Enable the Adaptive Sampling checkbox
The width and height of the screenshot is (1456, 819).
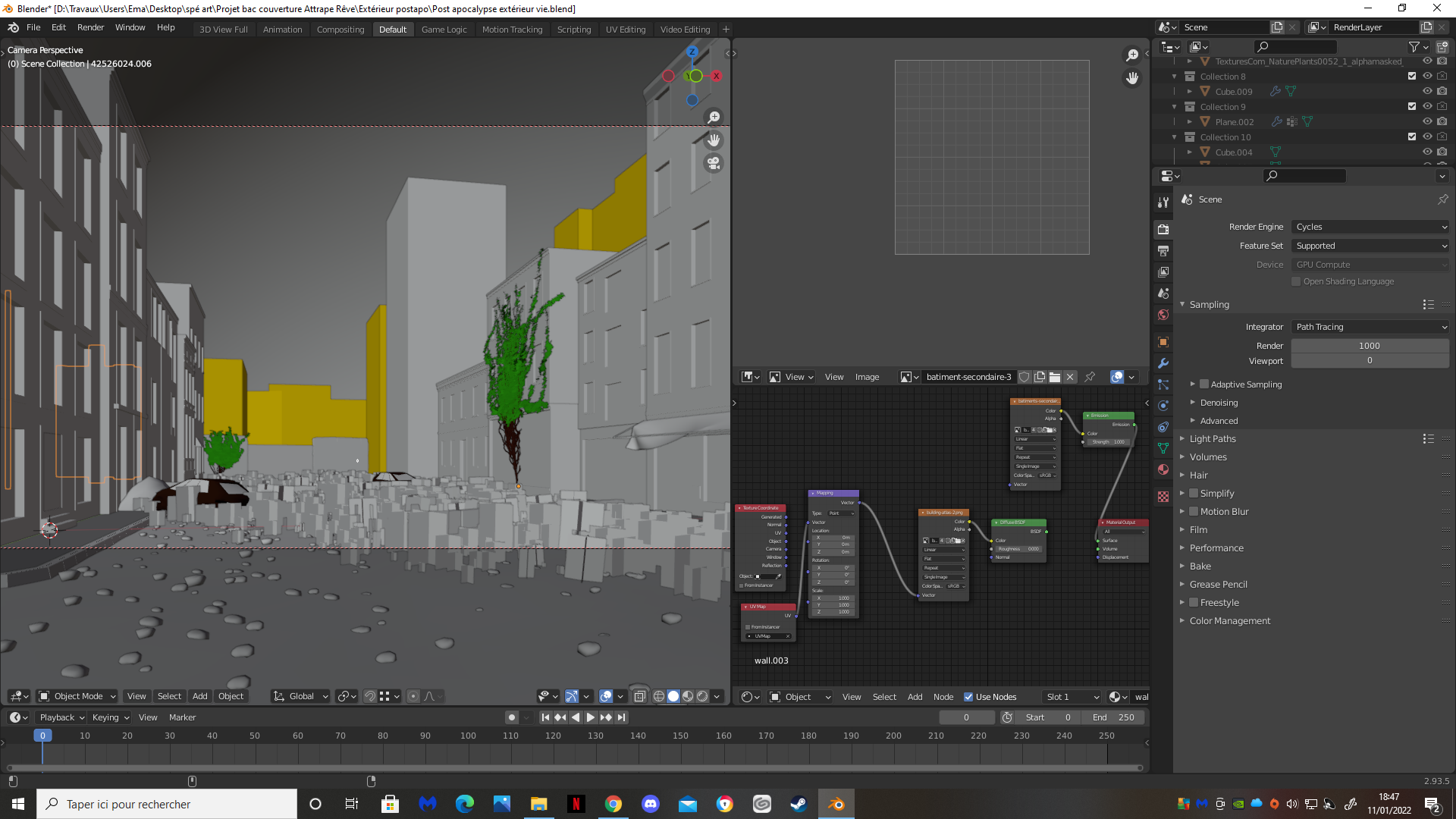coord(1204,384)
